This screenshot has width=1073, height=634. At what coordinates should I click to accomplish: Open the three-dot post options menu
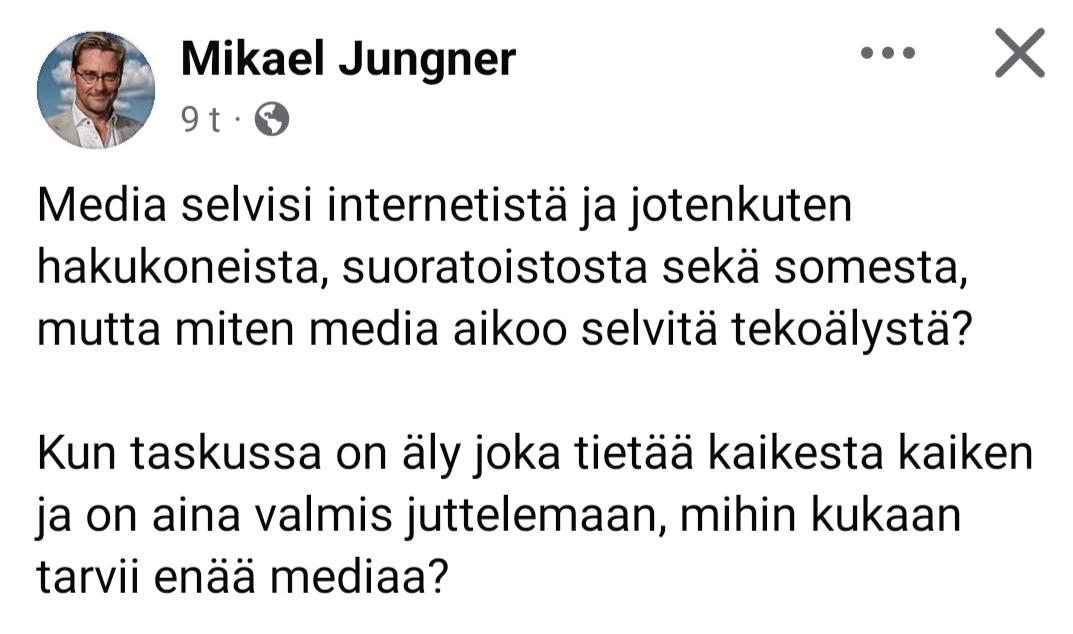click(x=888, y=54)
